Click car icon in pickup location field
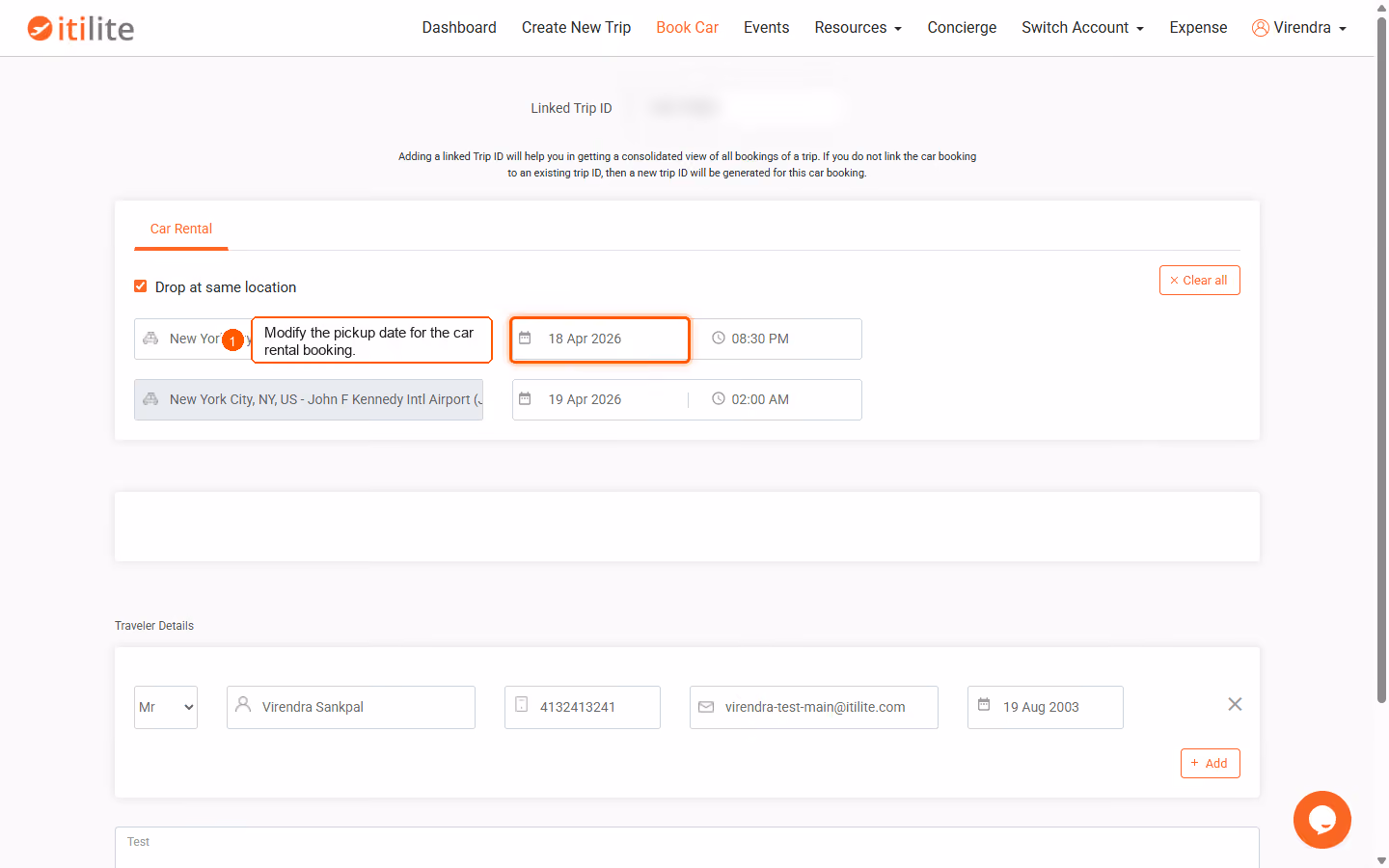The width and height of the screenshot is (1389, 868). click(x=150, y=338)
